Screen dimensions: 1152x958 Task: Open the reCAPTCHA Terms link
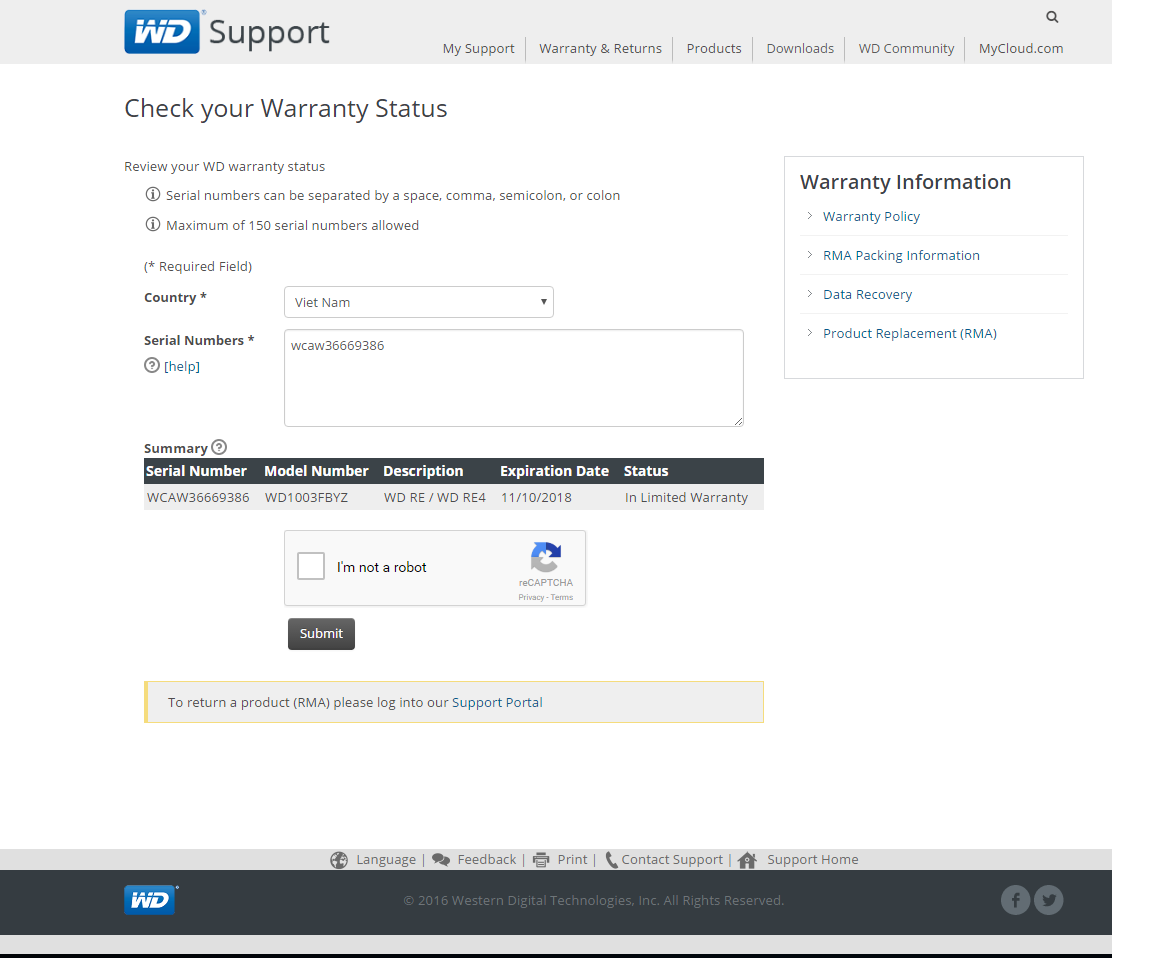tap(562, 597)
